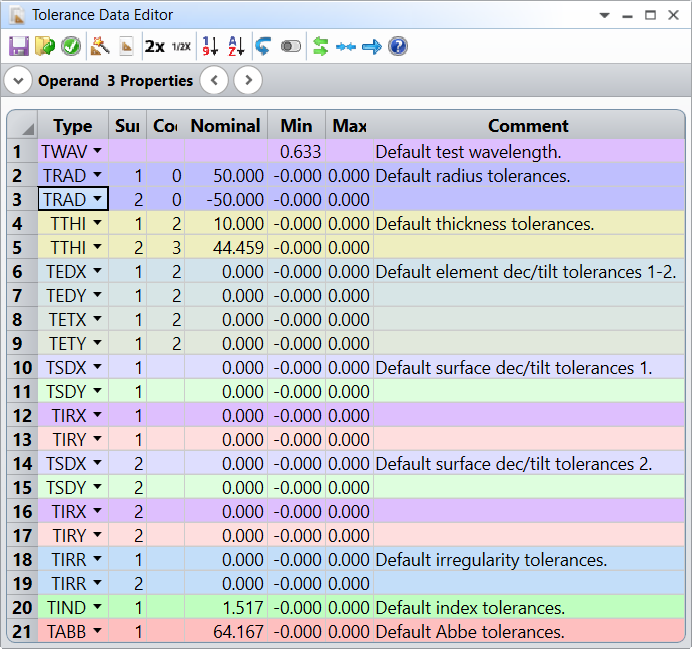692x649 pixels.
Task: Click the green checkmark tolerance check icon
Action: [71, 46]
